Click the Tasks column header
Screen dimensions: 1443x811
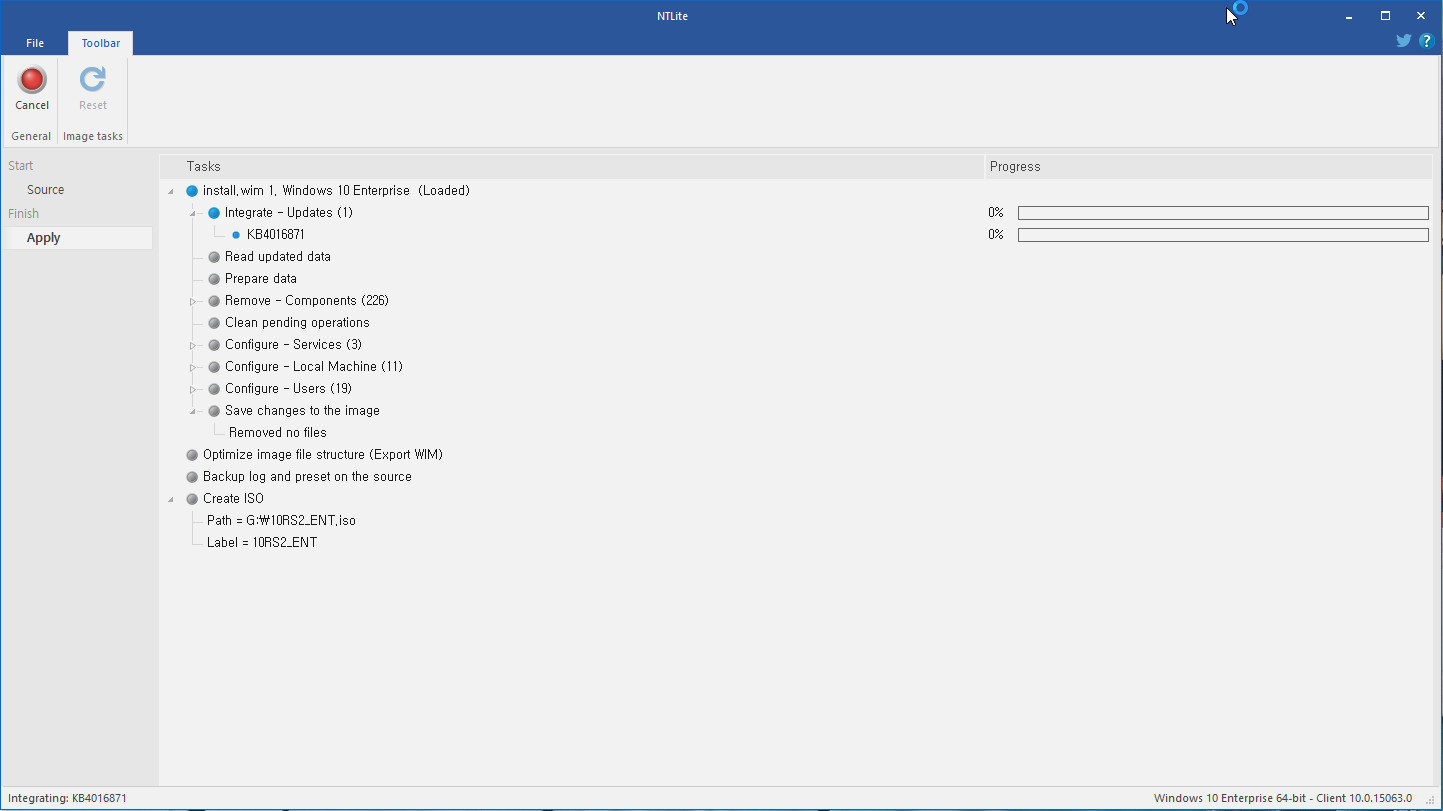pyautogui.click(x=572, y=167)
